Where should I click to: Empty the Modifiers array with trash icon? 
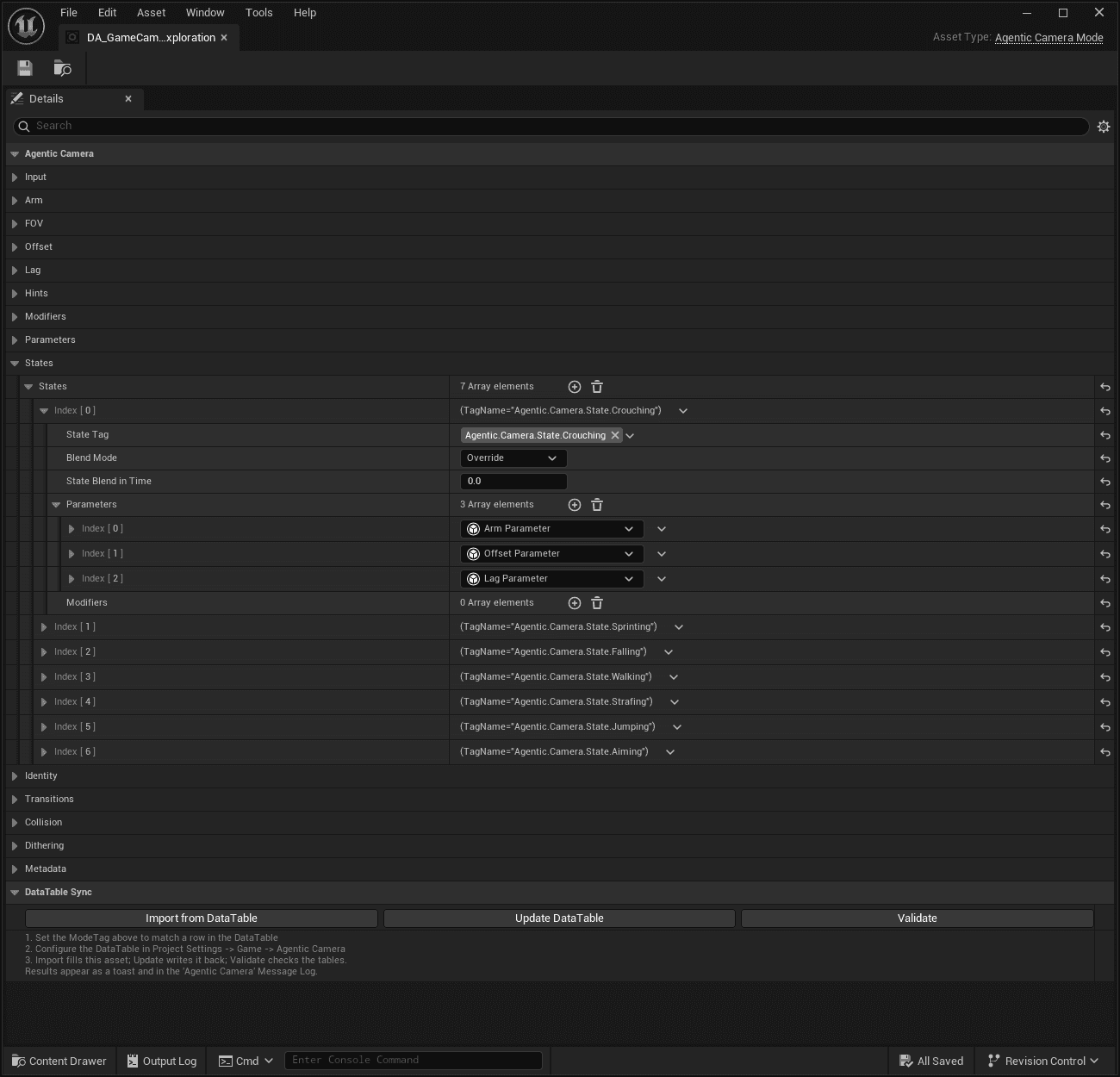597,603
